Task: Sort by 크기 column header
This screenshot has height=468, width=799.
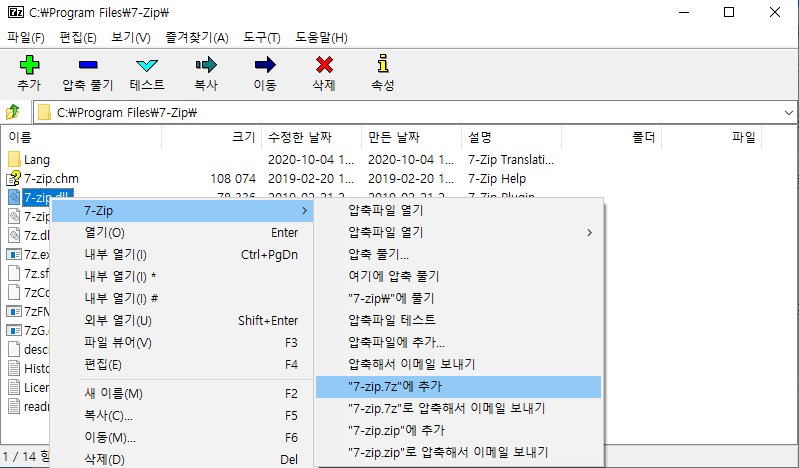Action: click(211, 137)
